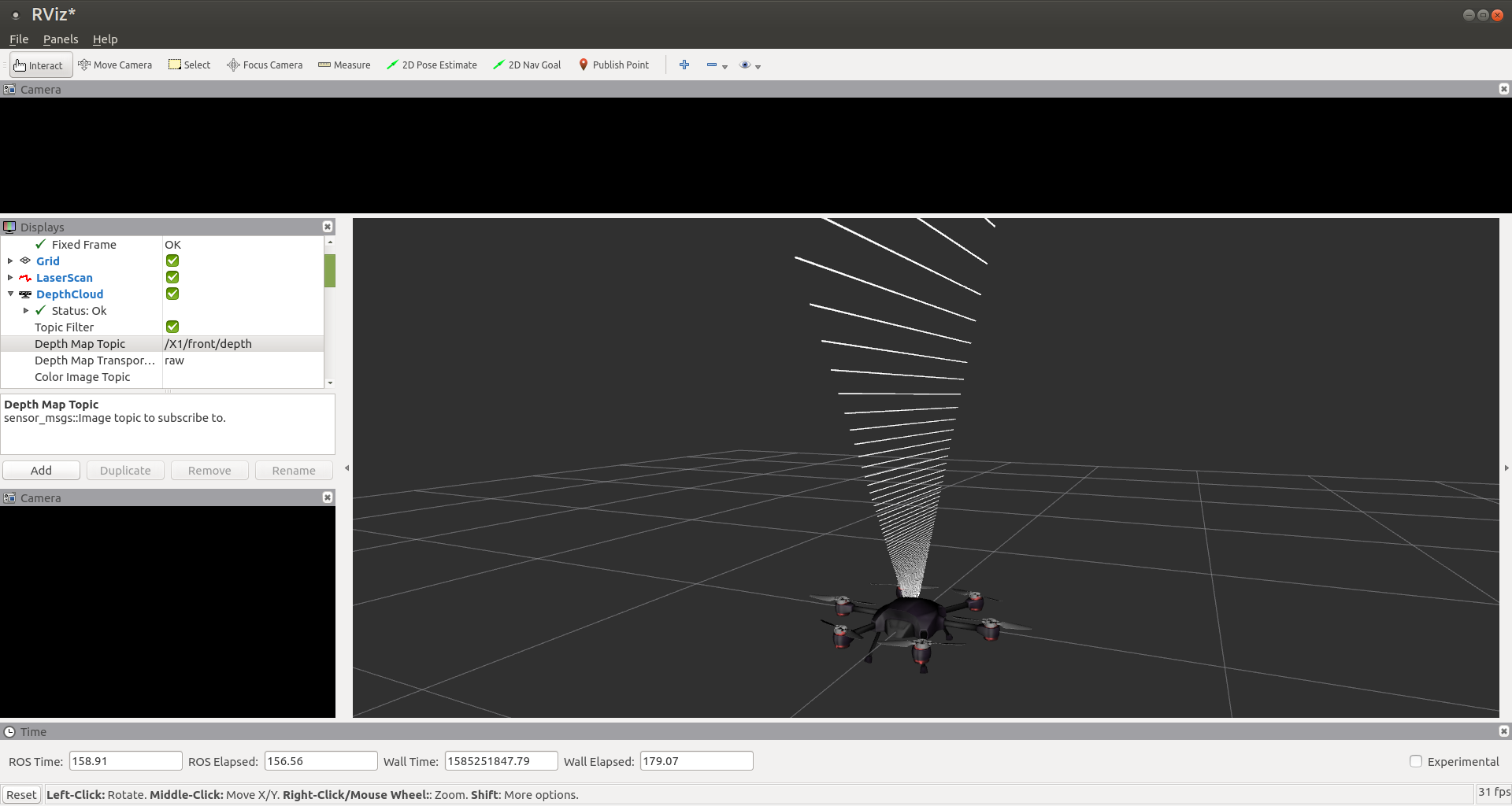The width and height of the screenshot is (1512, 806).
Task: Activate the Publish Point tool
Action: coord(613,65)
